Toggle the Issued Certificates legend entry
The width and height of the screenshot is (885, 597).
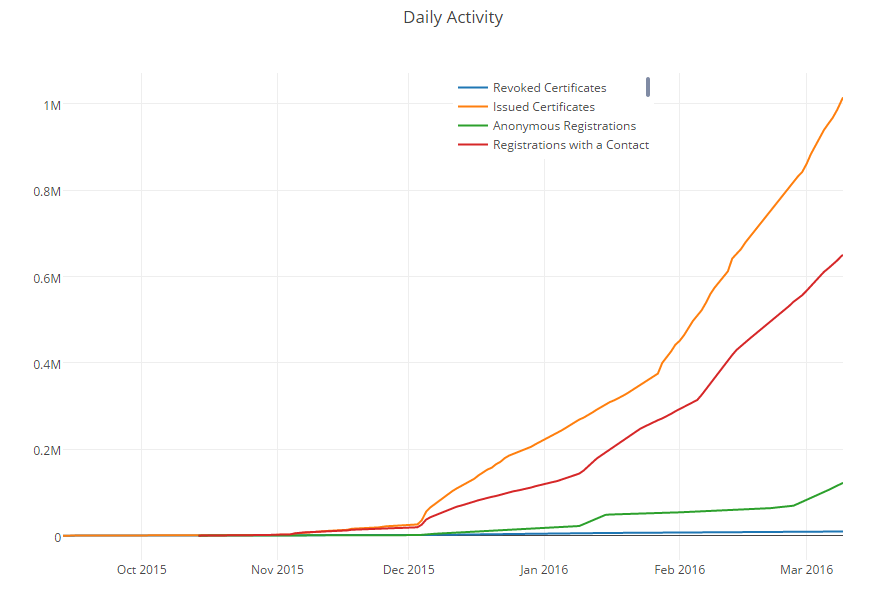point(543,107)
